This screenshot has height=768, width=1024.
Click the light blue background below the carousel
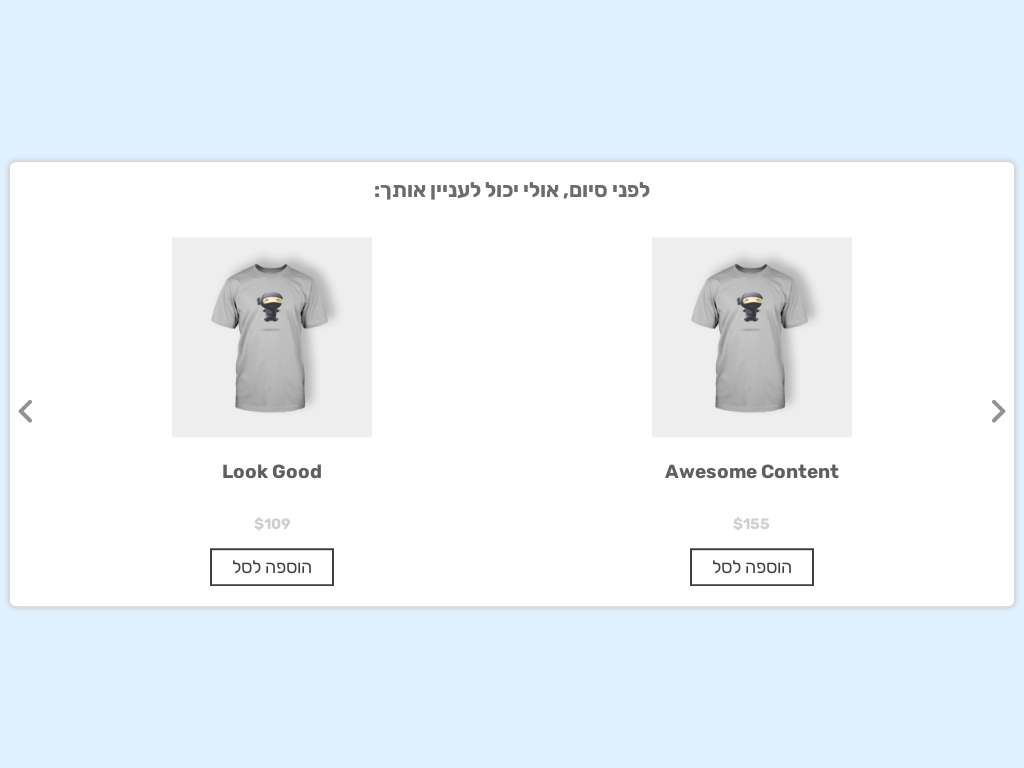pyautogui.click(x=512, y=690)
